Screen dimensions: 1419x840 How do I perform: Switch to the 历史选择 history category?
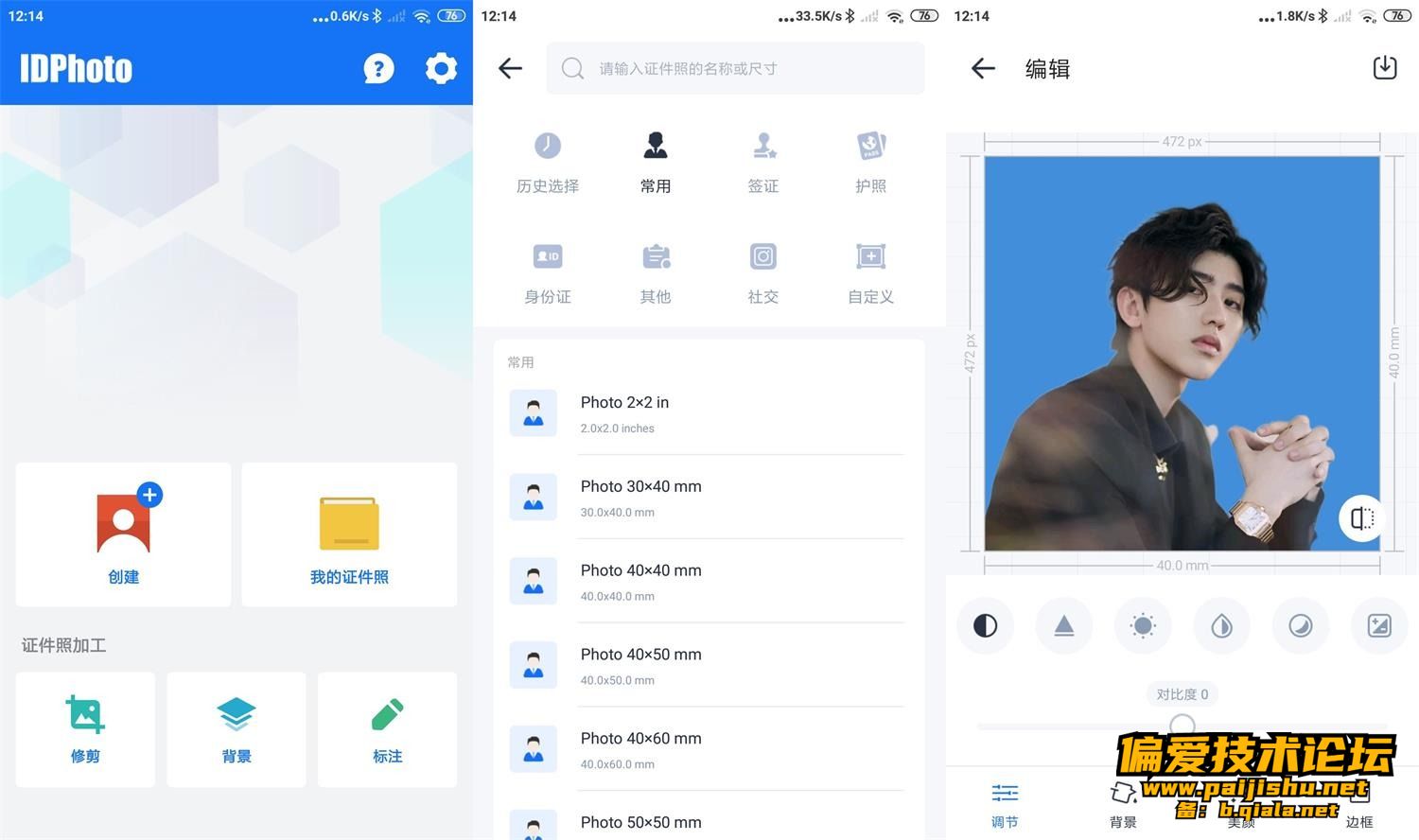548,163
